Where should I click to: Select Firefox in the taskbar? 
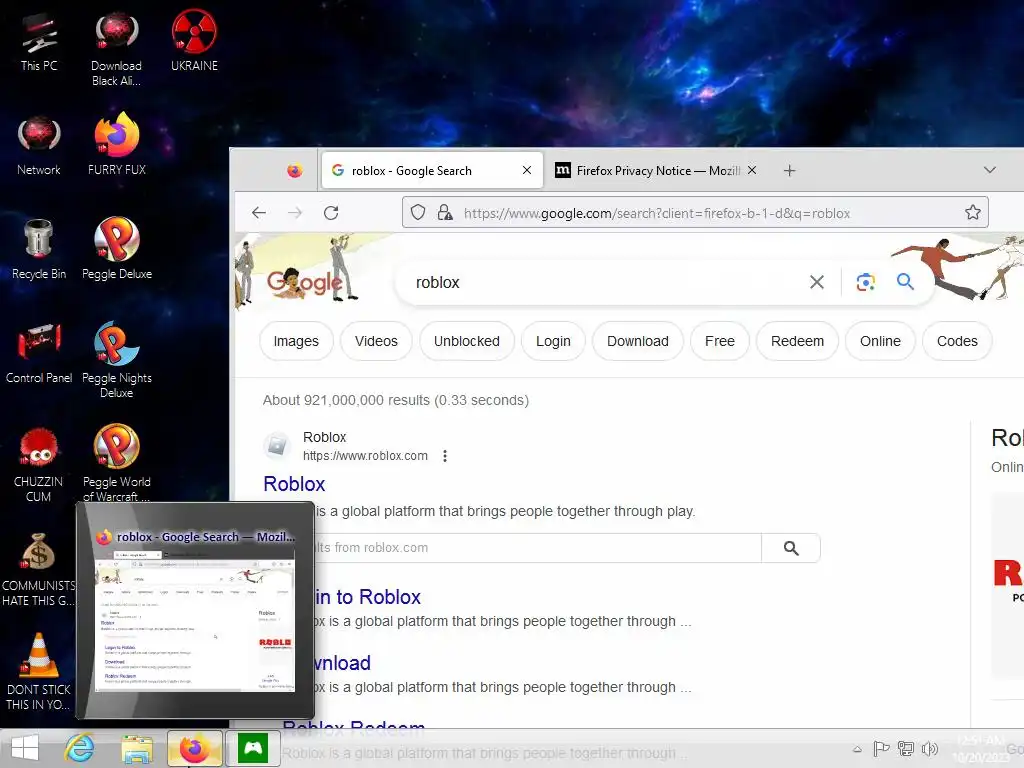[x=194, y=748]
